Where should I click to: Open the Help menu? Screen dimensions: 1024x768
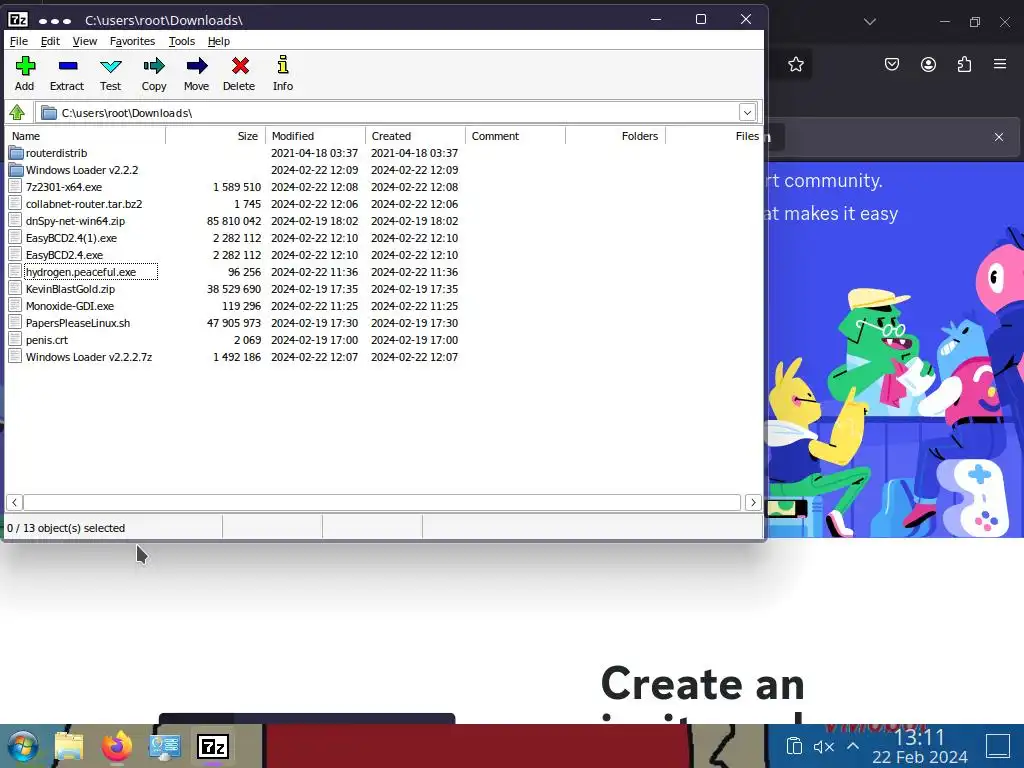coord(219,41)
